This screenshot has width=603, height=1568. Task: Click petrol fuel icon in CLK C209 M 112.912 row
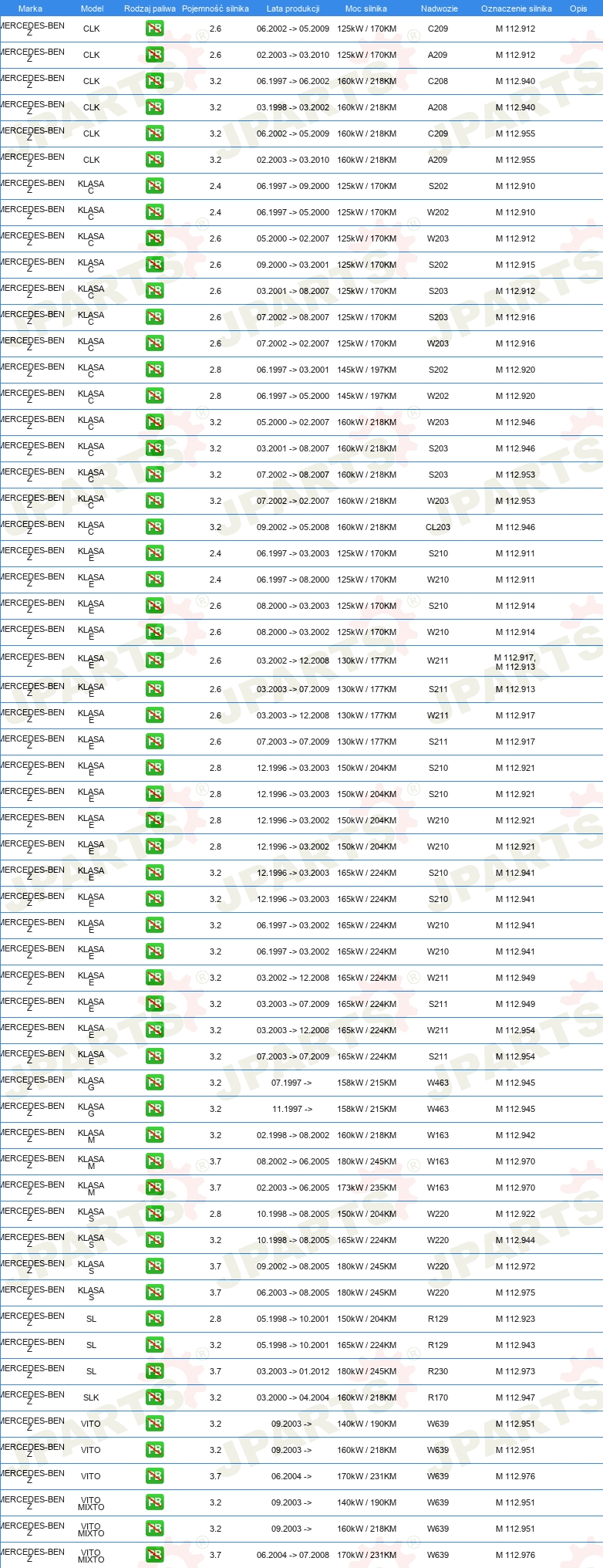(x=155, y=29)
